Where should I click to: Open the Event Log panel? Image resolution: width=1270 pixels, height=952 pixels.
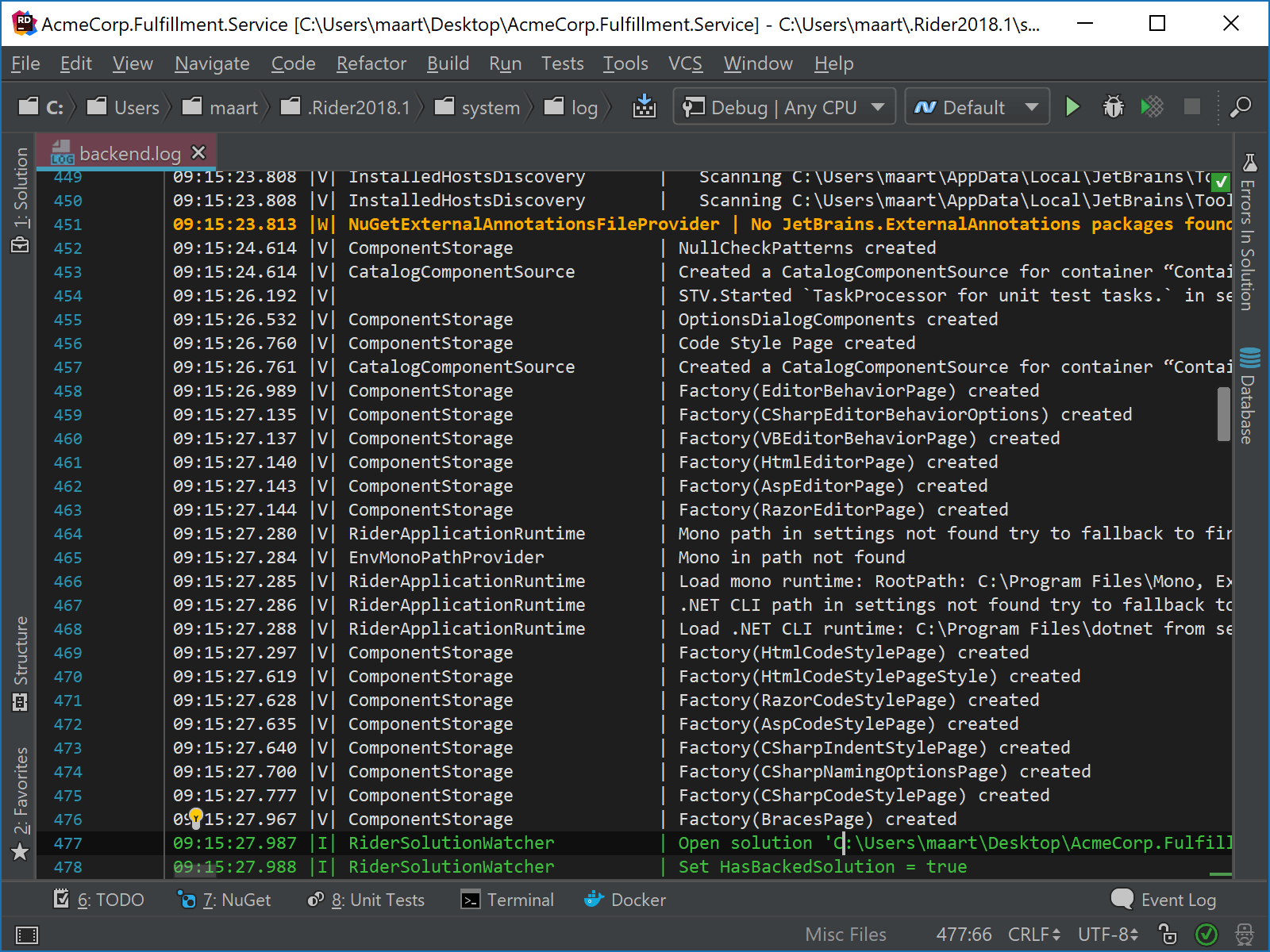pos(1164,900)
